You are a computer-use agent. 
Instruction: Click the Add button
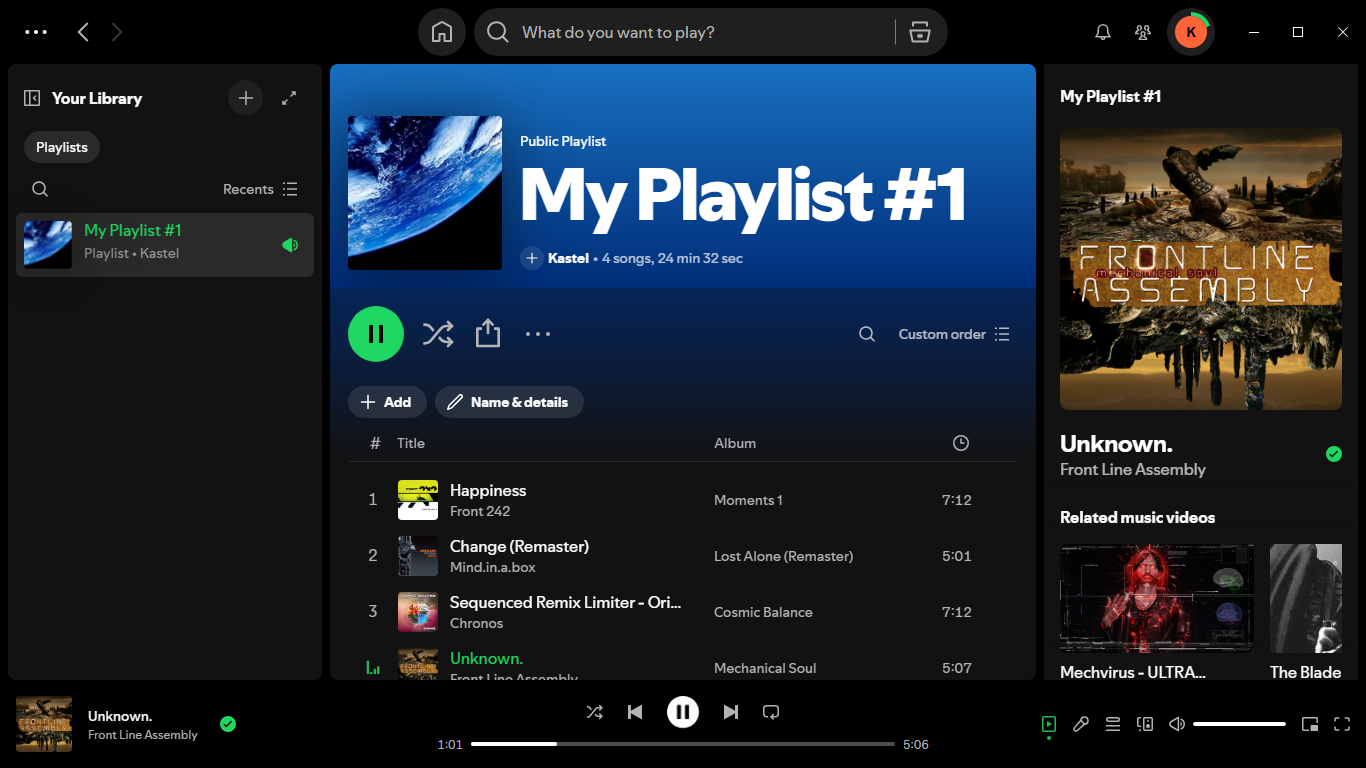pos(387,402)
